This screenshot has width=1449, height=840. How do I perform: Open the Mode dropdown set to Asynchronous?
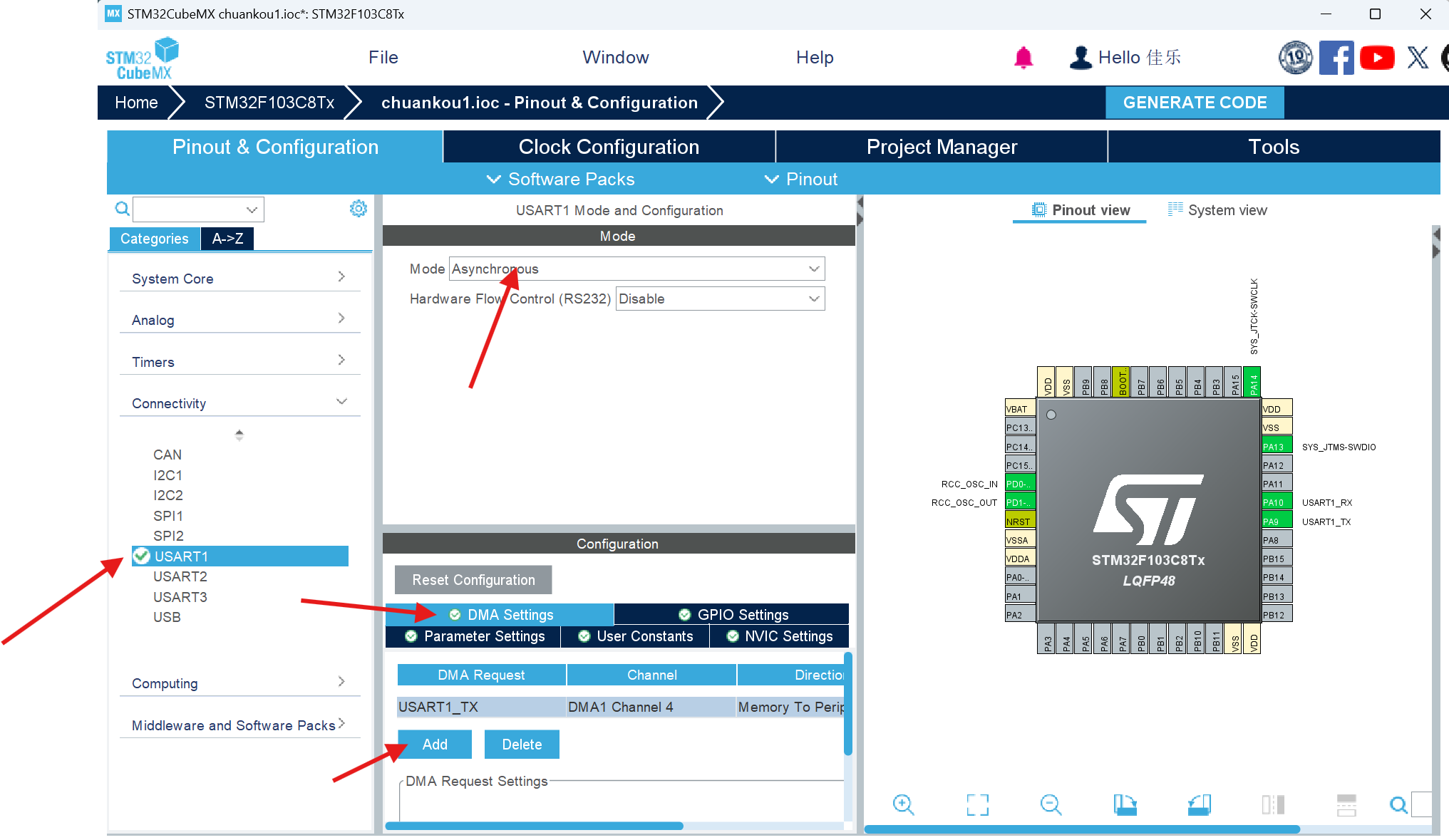pyautogui.click(x=636, y=269)
